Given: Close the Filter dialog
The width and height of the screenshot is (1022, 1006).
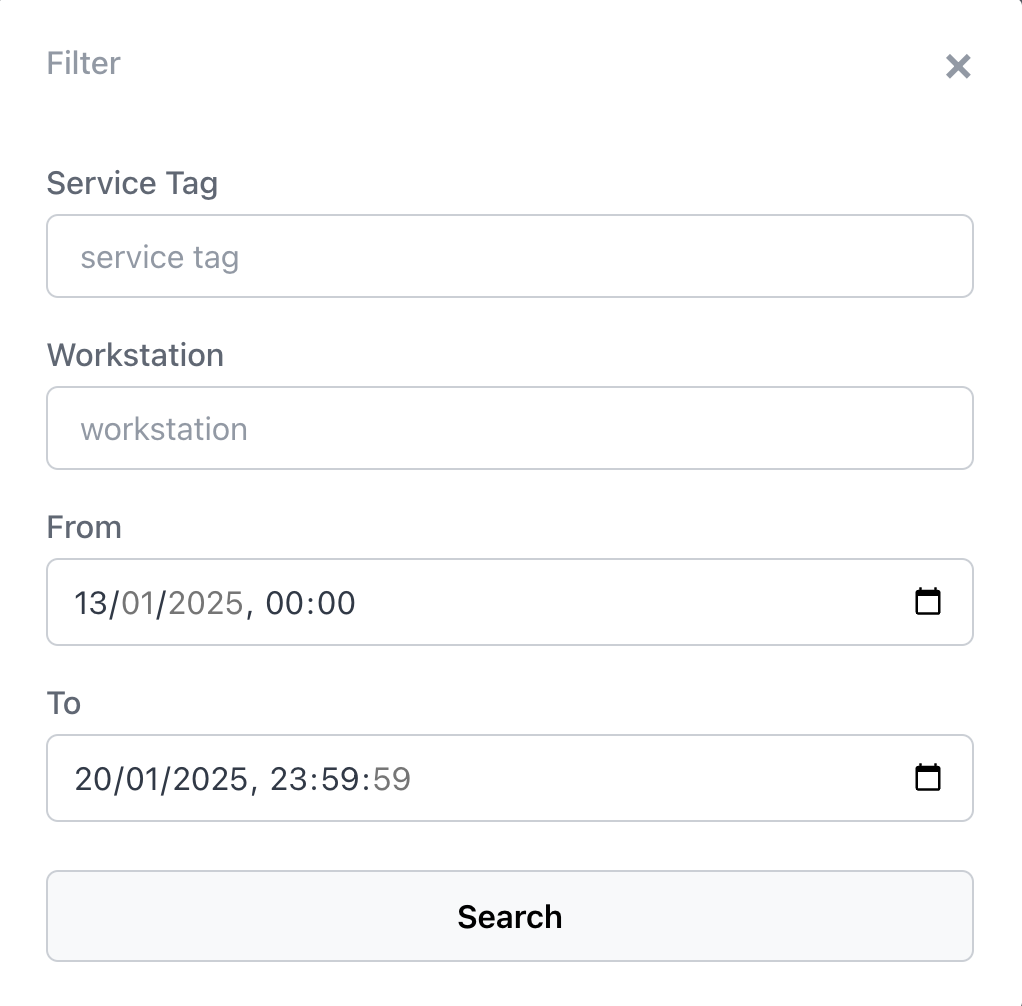Looking at the screenshot, I should (x=958, y=67).
